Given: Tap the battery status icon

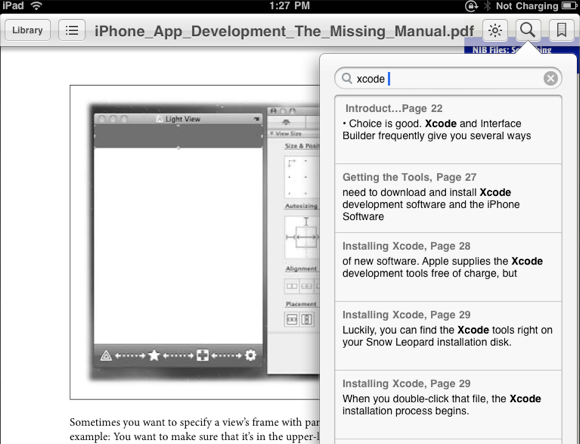Looking at the screenshot, I should coord(569,6).
